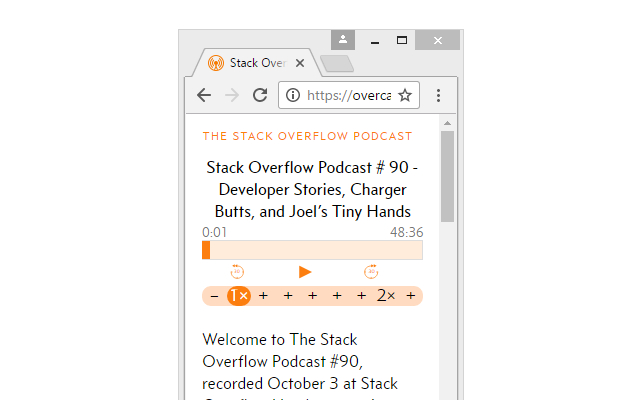Skip back 30 seconds
640x400 pixels.
pyautogui.click(x=237, y=271)
